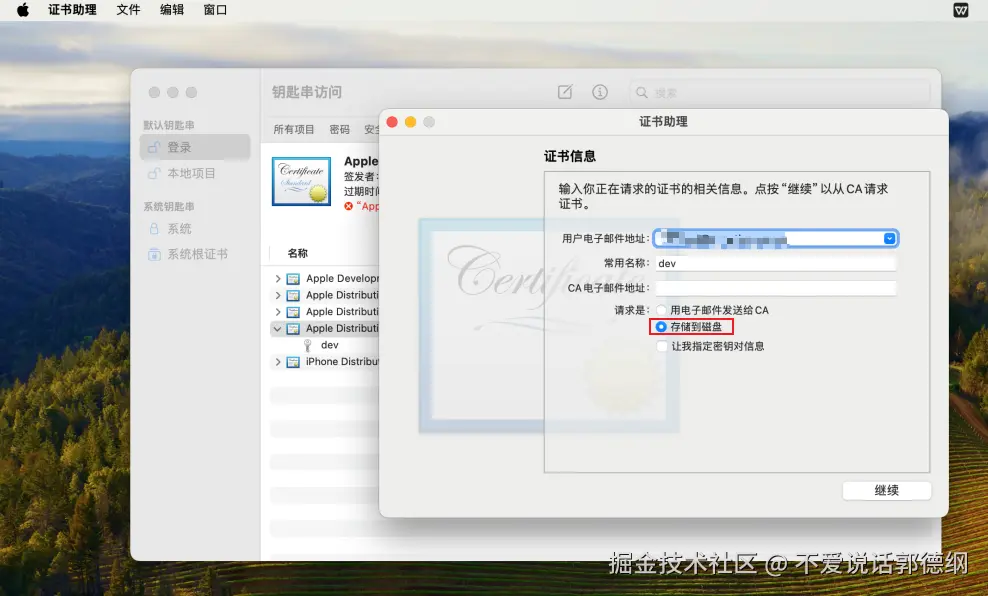Open the 用户电子邮件地址 dropdown arrow
Image resolution: width=988 pixels, height=596 pixels.
tap(889, 238)
